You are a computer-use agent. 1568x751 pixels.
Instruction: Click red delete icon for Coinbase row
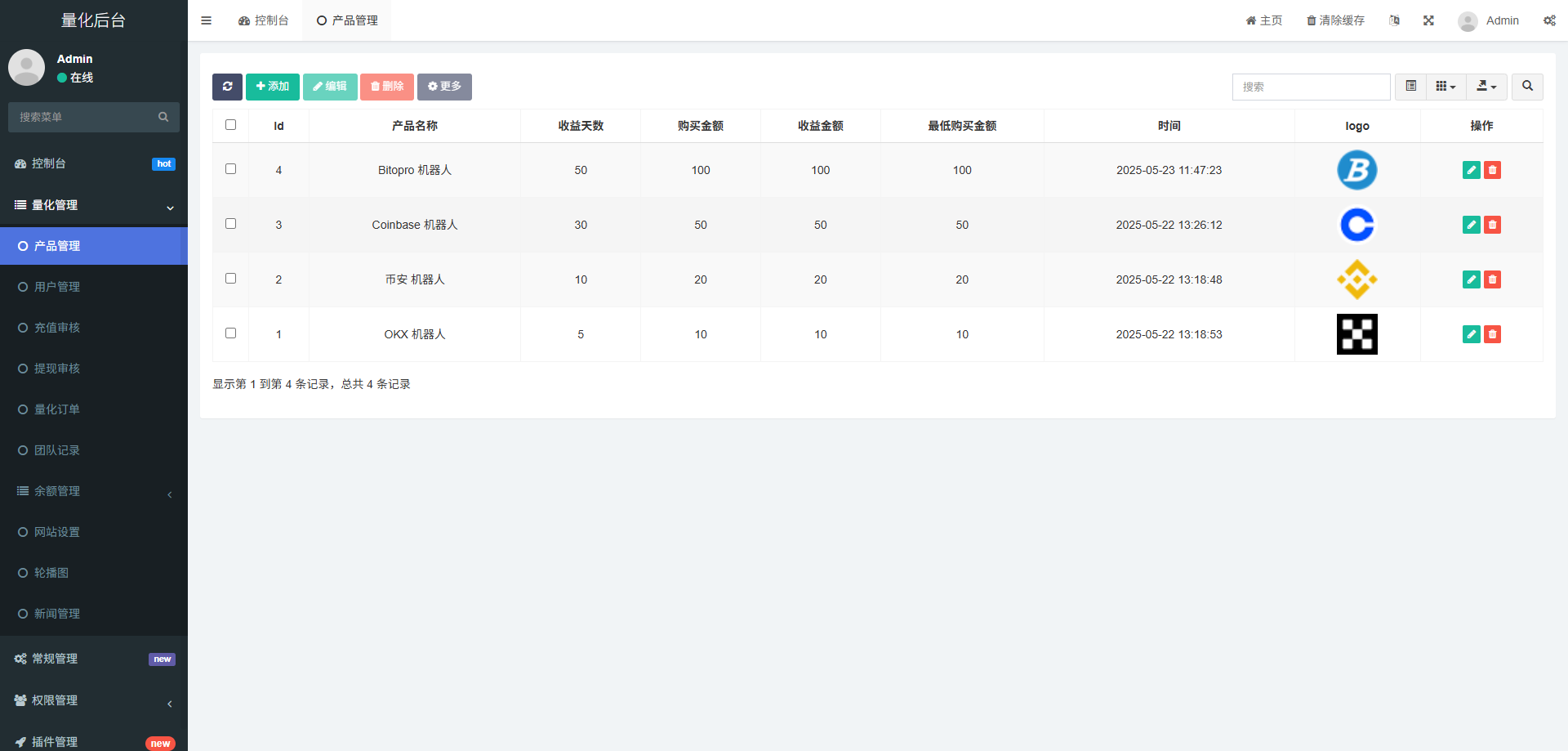[1492, 225]
